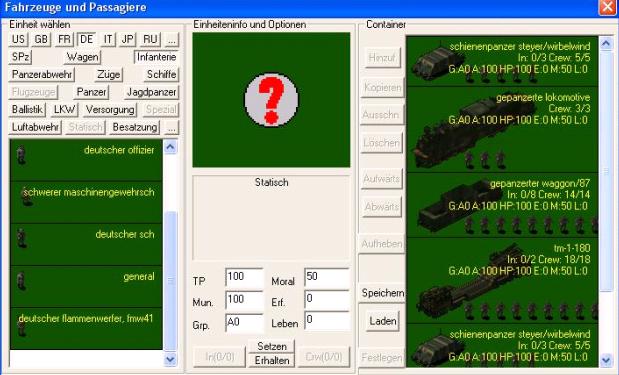Select the RU nation filter
The image size is (619, 375).
coord(150,39)
